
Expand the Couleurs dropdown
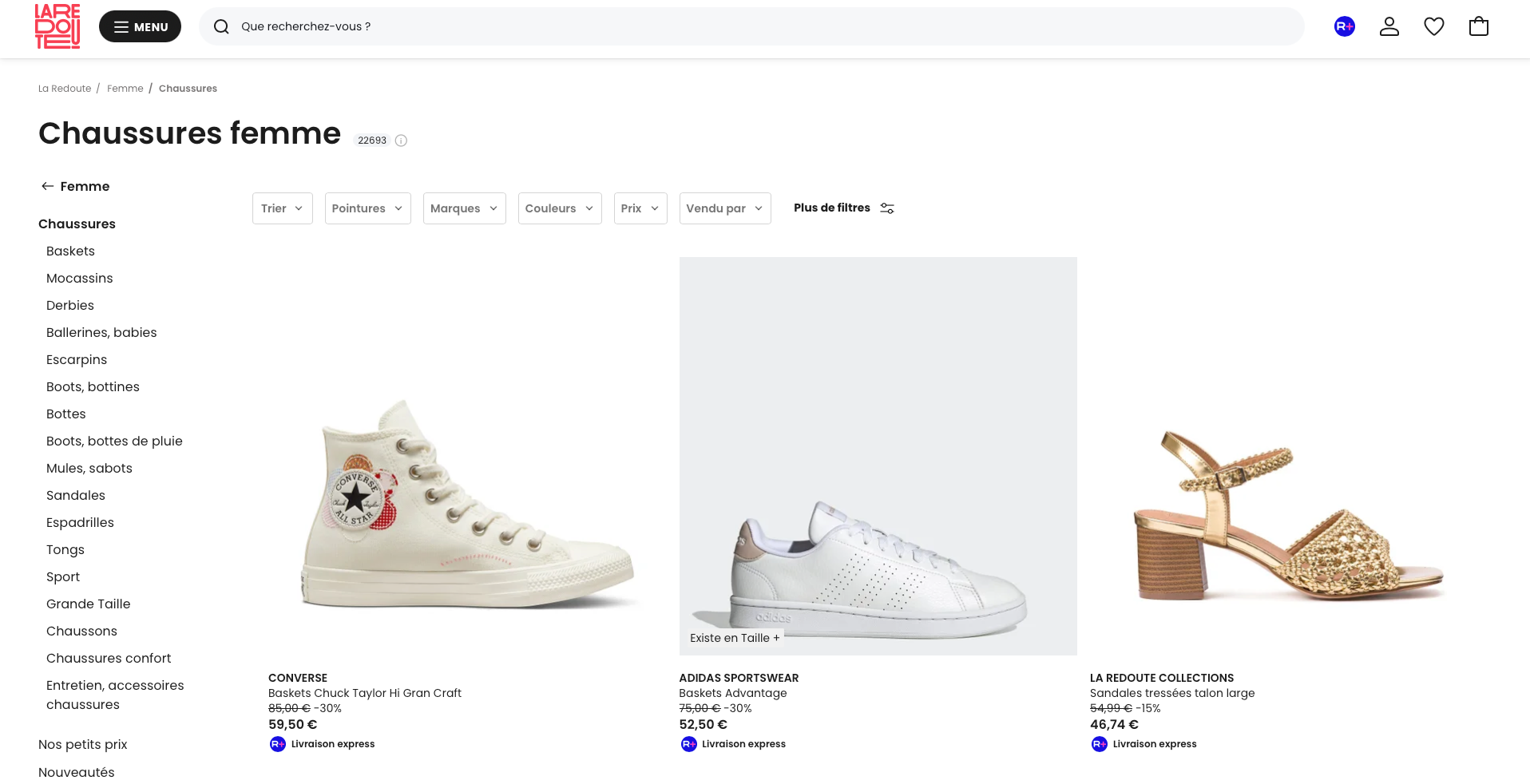560,208
